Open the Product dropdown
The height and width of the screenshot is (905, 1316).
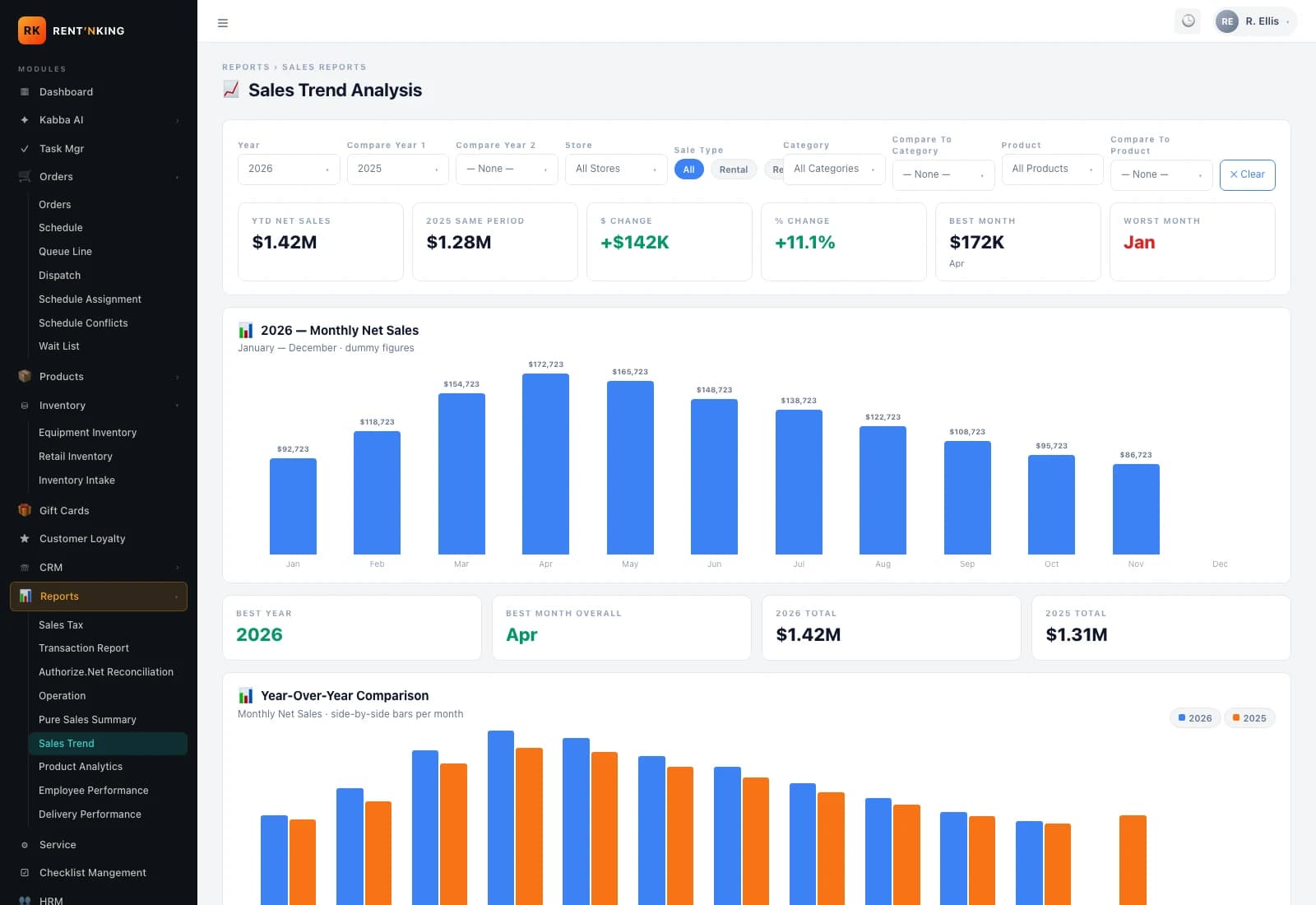click(x=1052, y=169)
